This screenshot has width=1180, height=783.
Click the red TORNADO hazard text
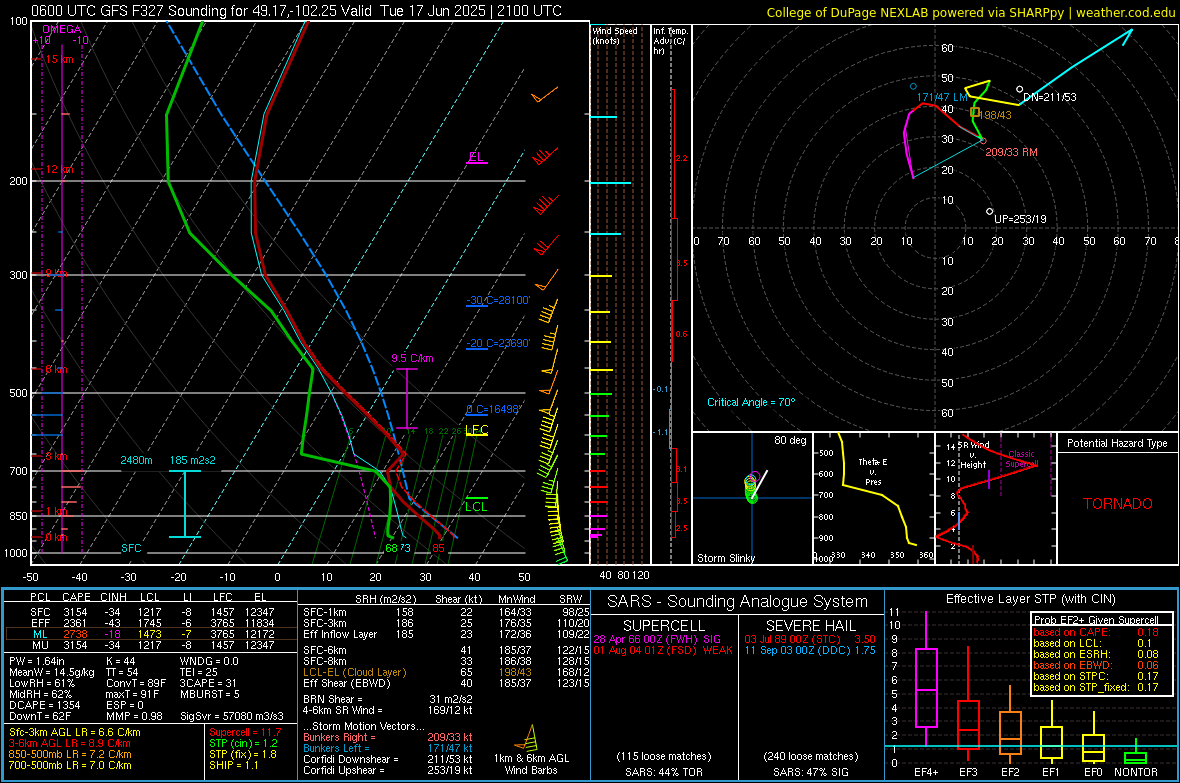pos(1118,504)
